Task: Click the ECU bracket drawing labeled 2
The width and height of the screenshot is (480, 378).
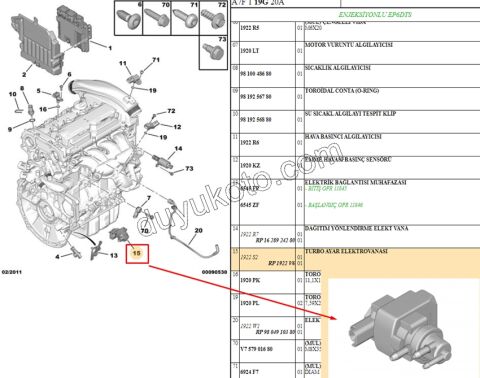Action: pos(37,44)
